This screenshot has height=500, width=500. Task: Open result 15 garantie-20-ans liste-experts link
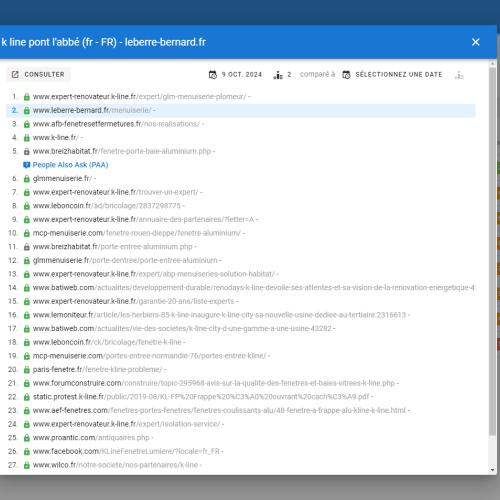[x=133, y=301]
